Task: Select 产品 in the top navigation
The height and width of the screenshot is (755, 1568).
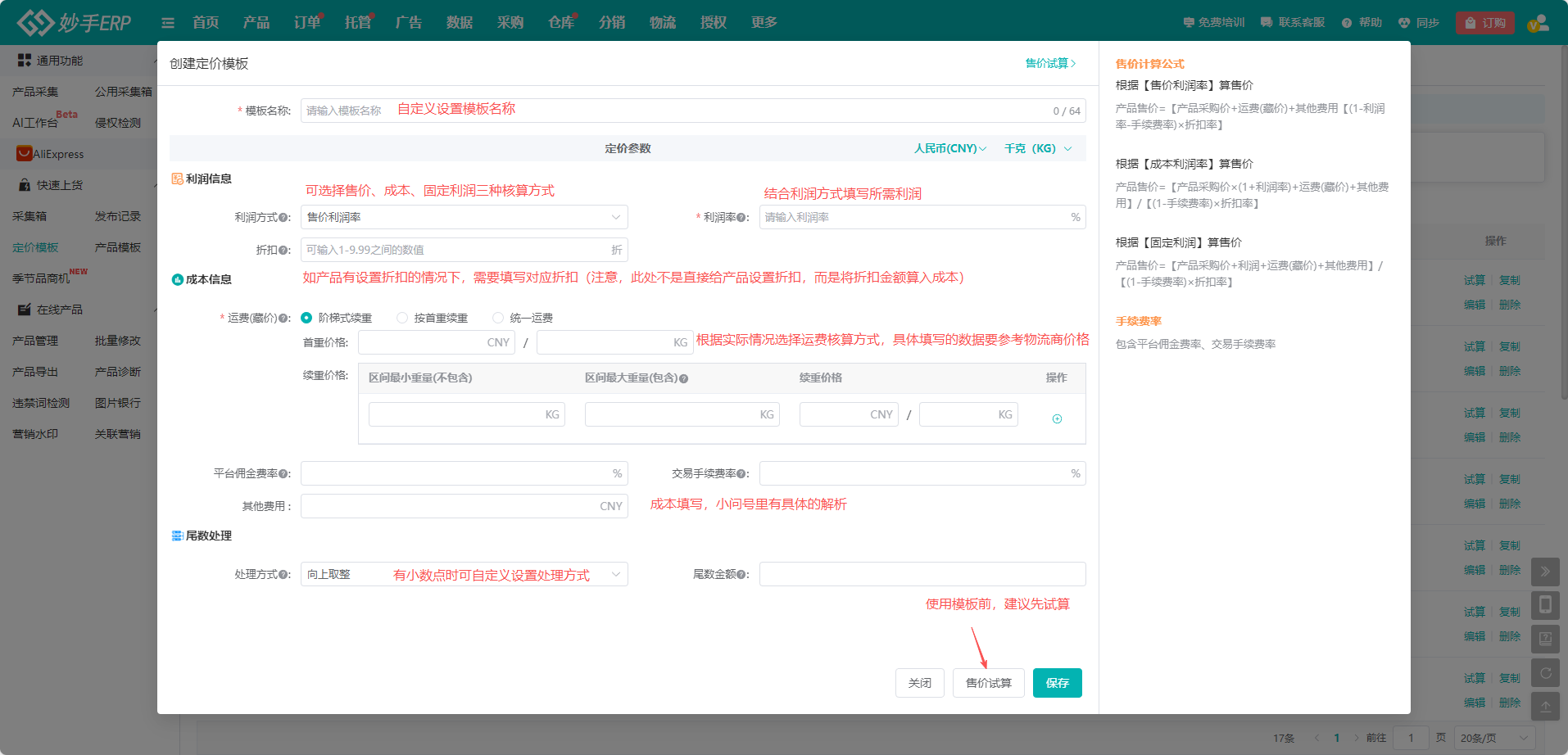Action: click(256, 22)
